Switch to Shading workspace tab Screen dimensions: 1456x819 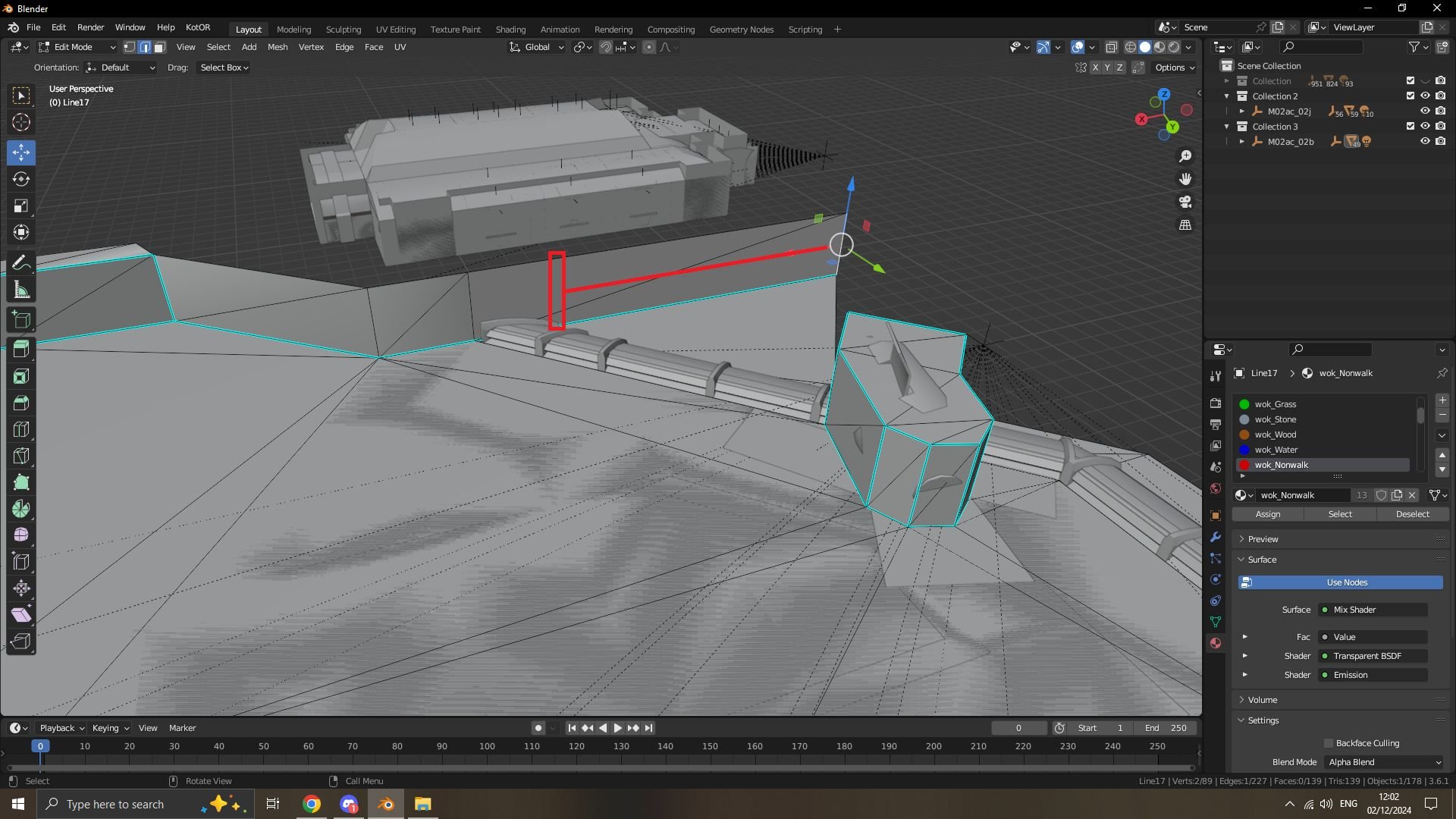[x=510, y=28]
